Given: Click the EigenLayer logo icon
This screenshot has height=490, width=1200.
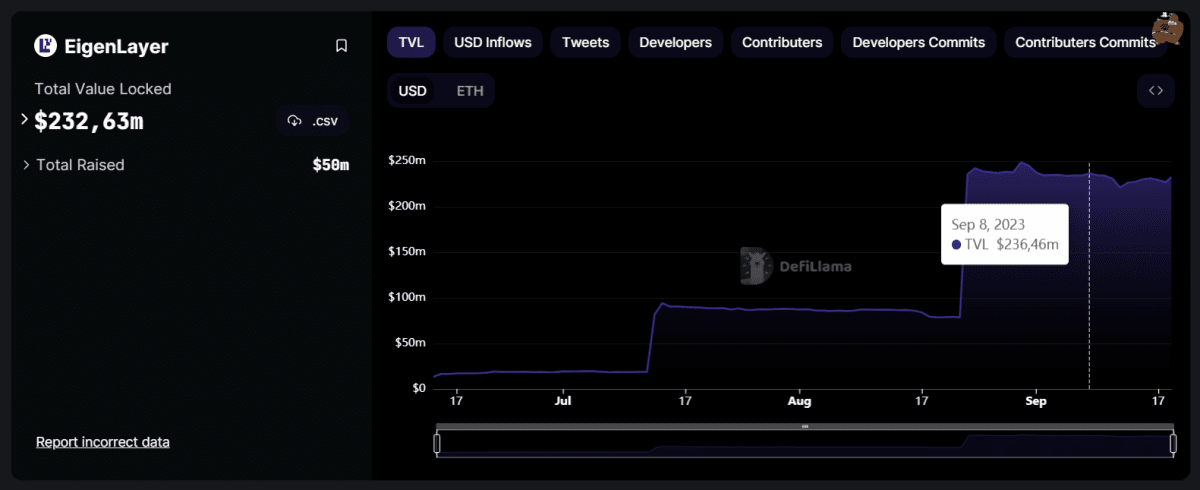Looking at the screenshot, I should (x=45, y=46).
